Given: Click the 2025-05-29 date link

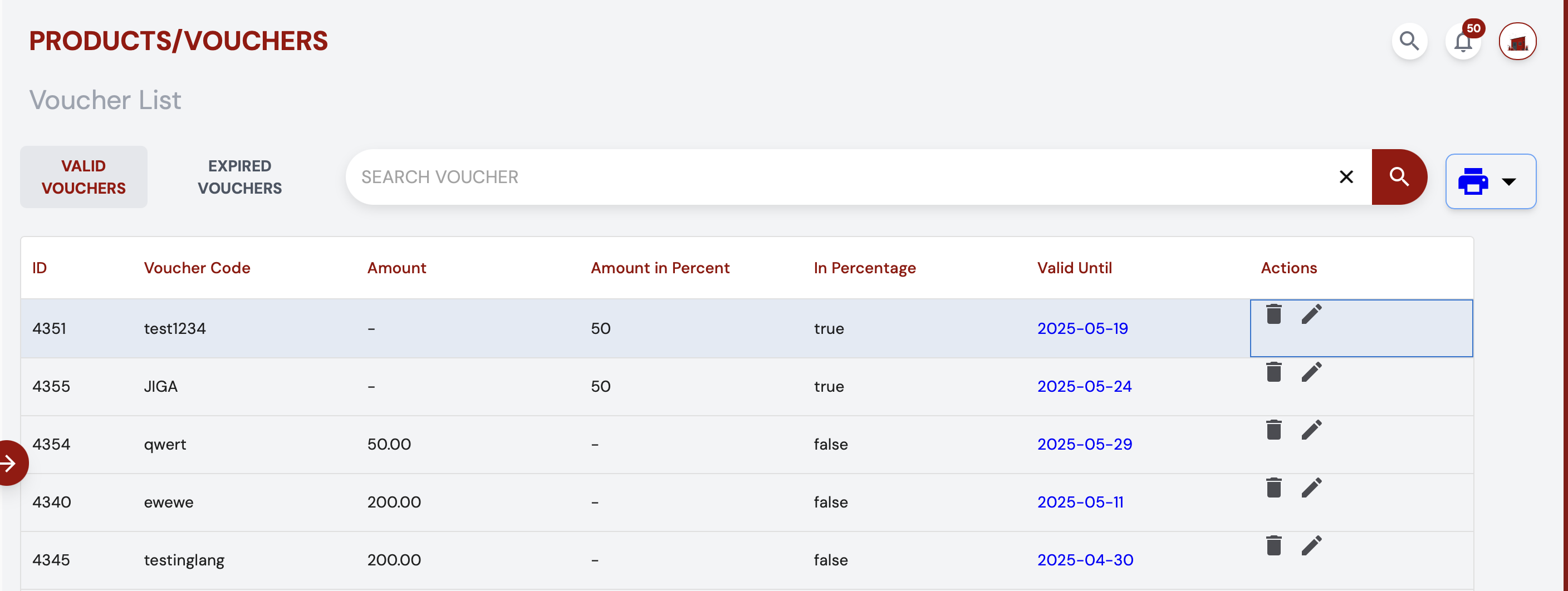Looking at the screenshot, I should (1084, 444).
